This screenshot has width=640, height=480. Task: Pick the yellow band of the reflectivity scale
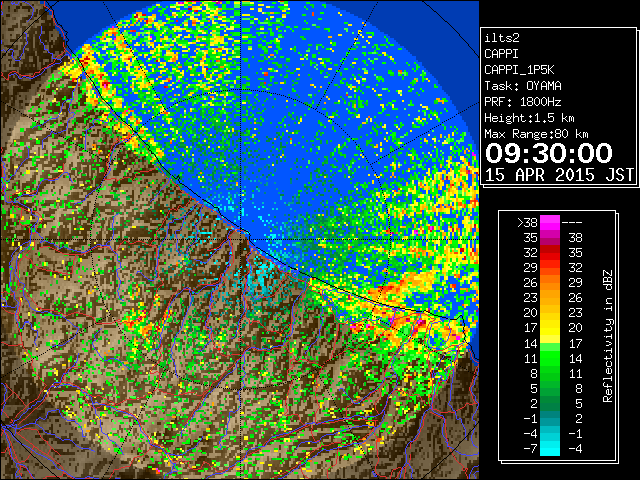click(550, 328)
